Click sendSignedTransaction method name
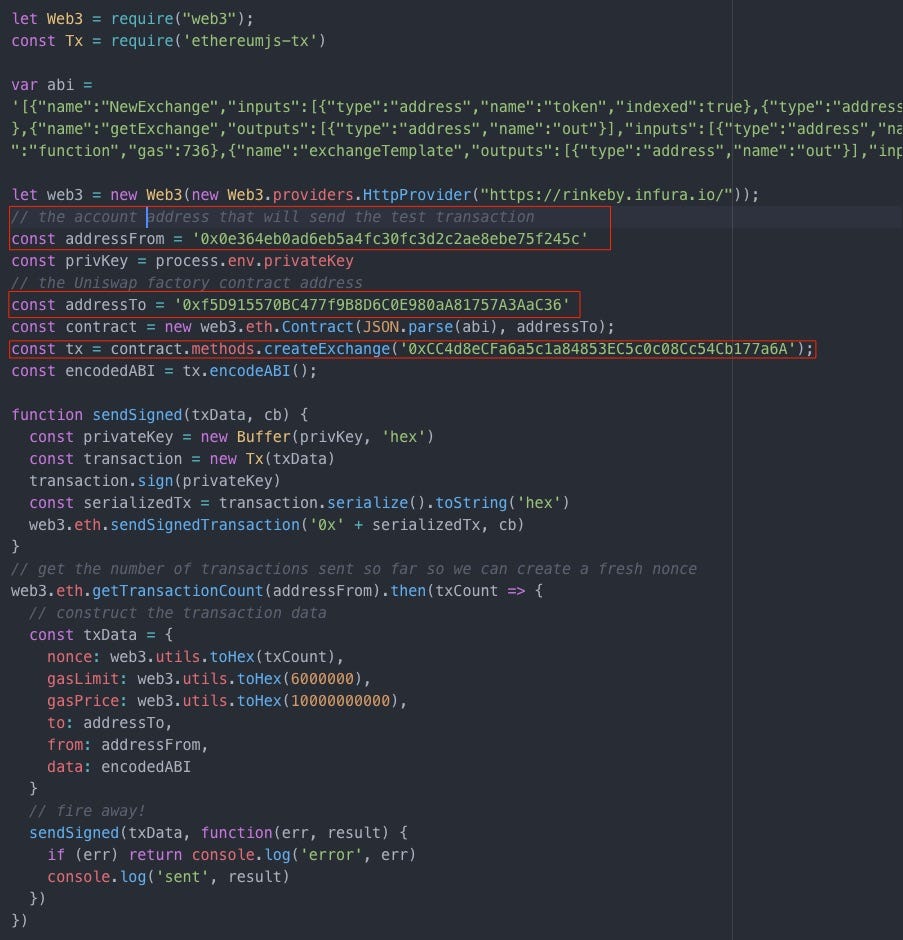Viewport: 903px width, 940px height. coord(204,525)
